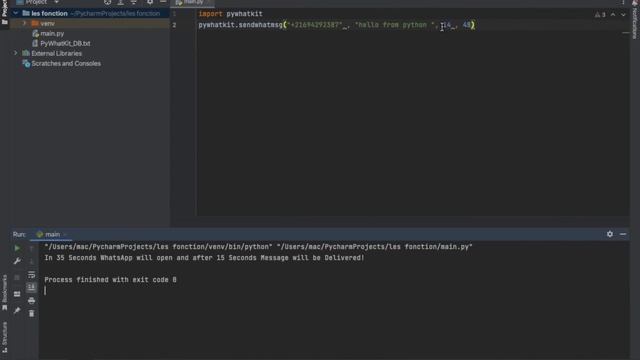
Task: Click line number 2 in the gutter
Action: [x=174, y=25]
